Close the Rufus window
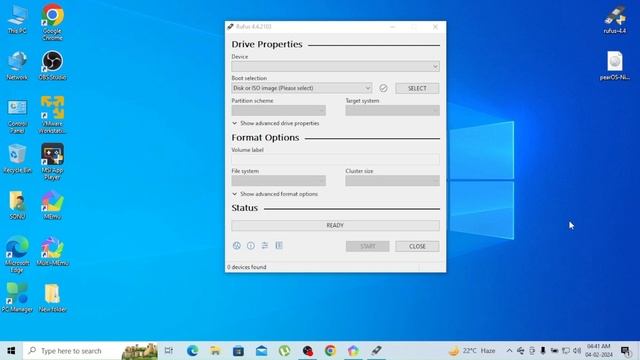 (435, 27)
